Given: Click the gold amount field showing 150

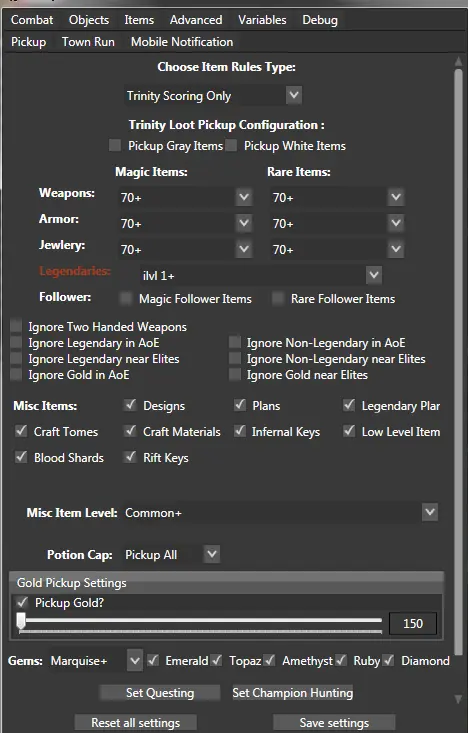Looking at the screenshot, I should click(x=413, y=623).
